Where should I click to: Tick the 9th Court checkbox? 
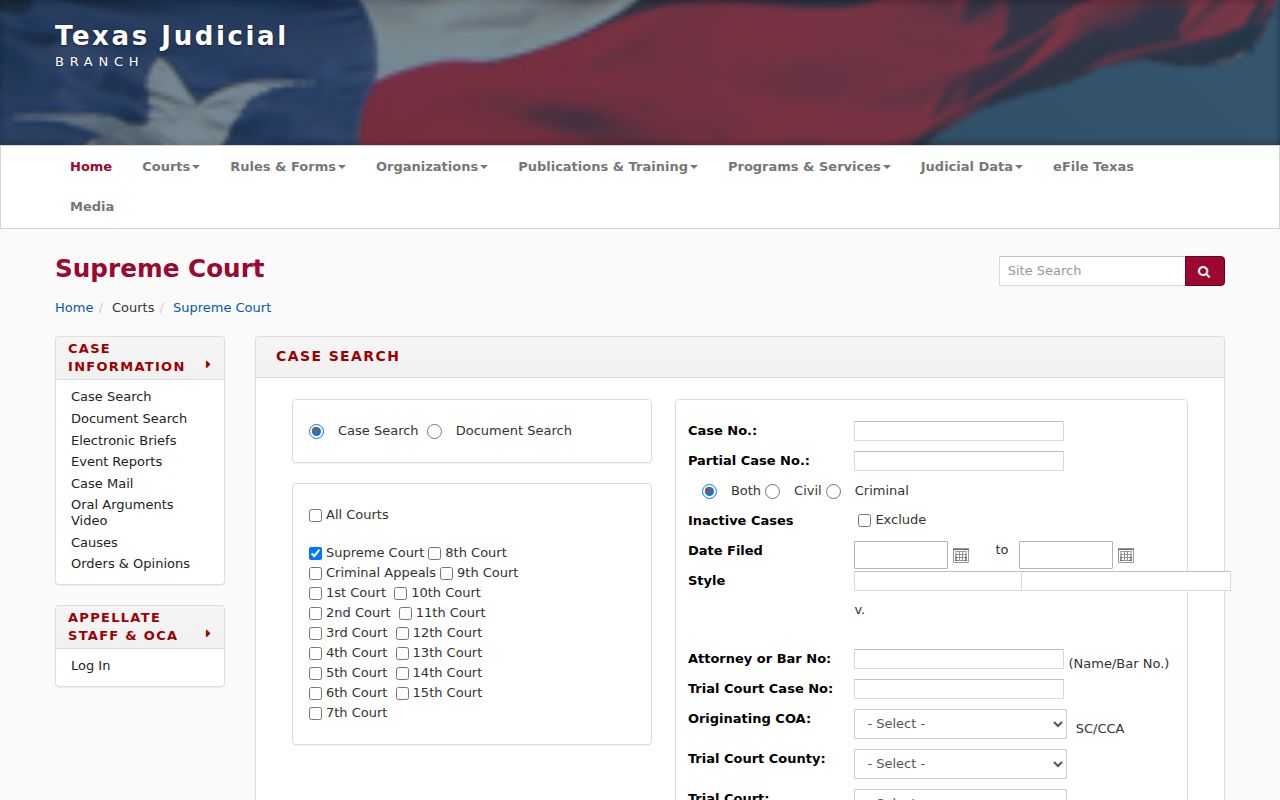click(446, 573)
